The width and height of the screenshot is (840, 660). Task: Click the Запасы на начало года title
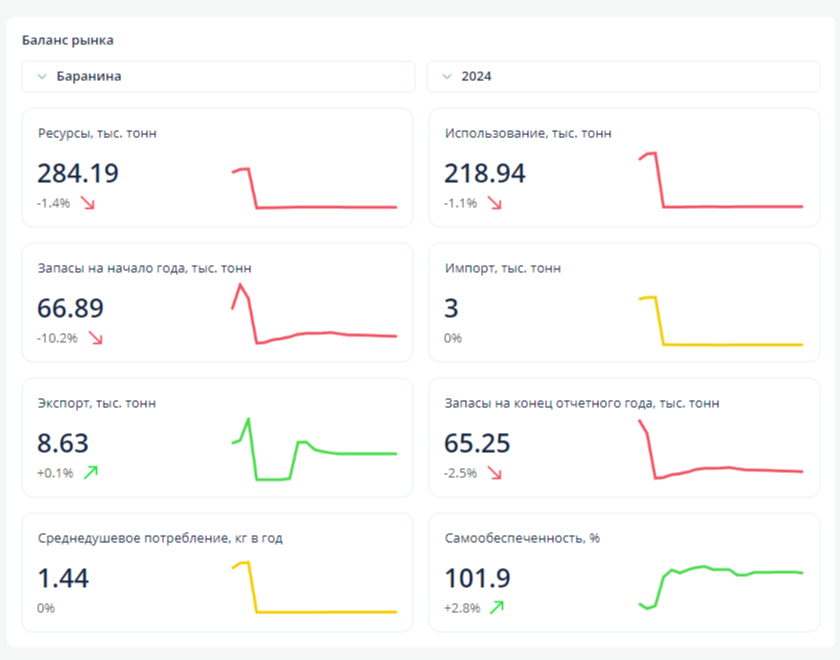(144, 268)
